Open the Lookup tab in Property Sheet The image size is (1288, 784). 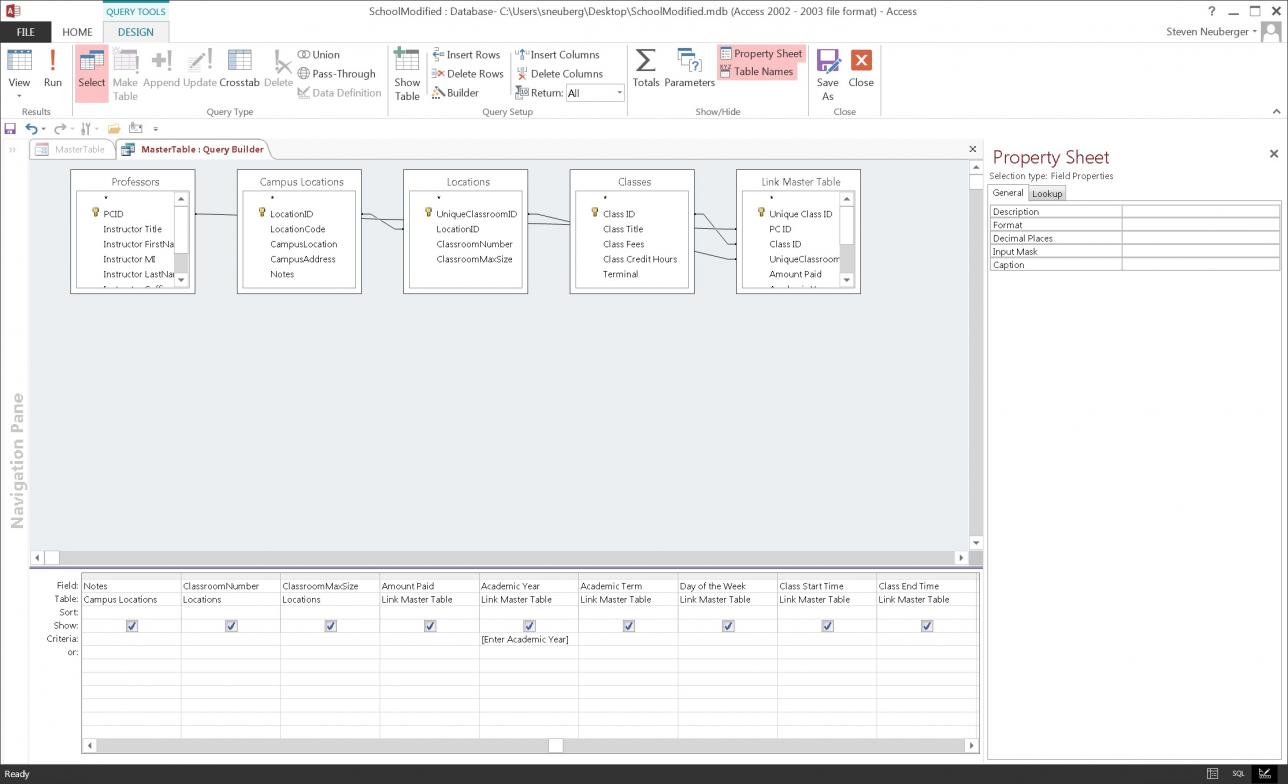tap(1047, 194)
